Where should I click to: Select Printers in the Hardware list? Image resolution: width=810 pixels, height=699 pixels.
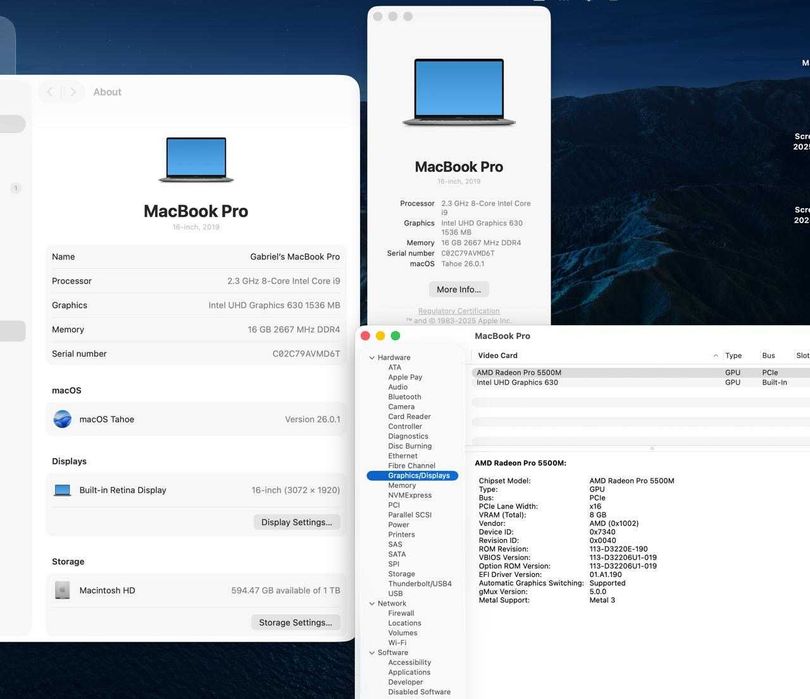coord(401,534)
